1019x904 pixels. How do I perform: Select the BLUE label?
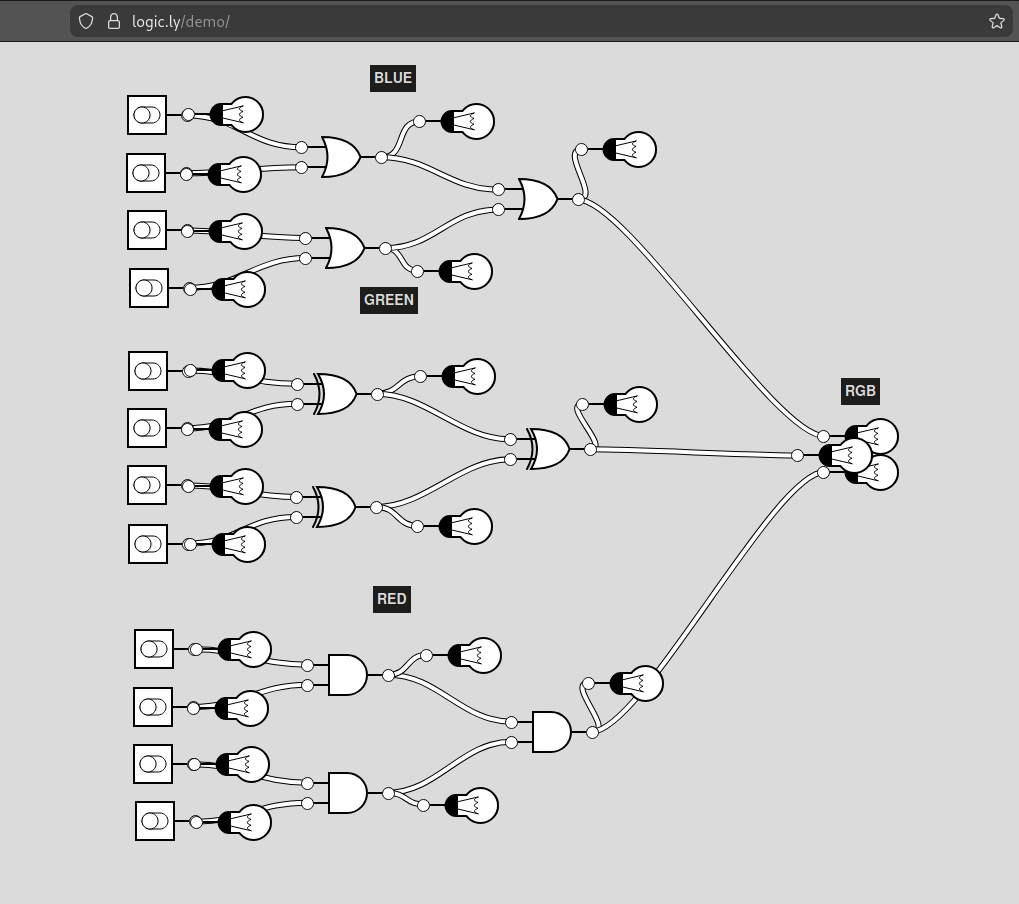[392, 78]
